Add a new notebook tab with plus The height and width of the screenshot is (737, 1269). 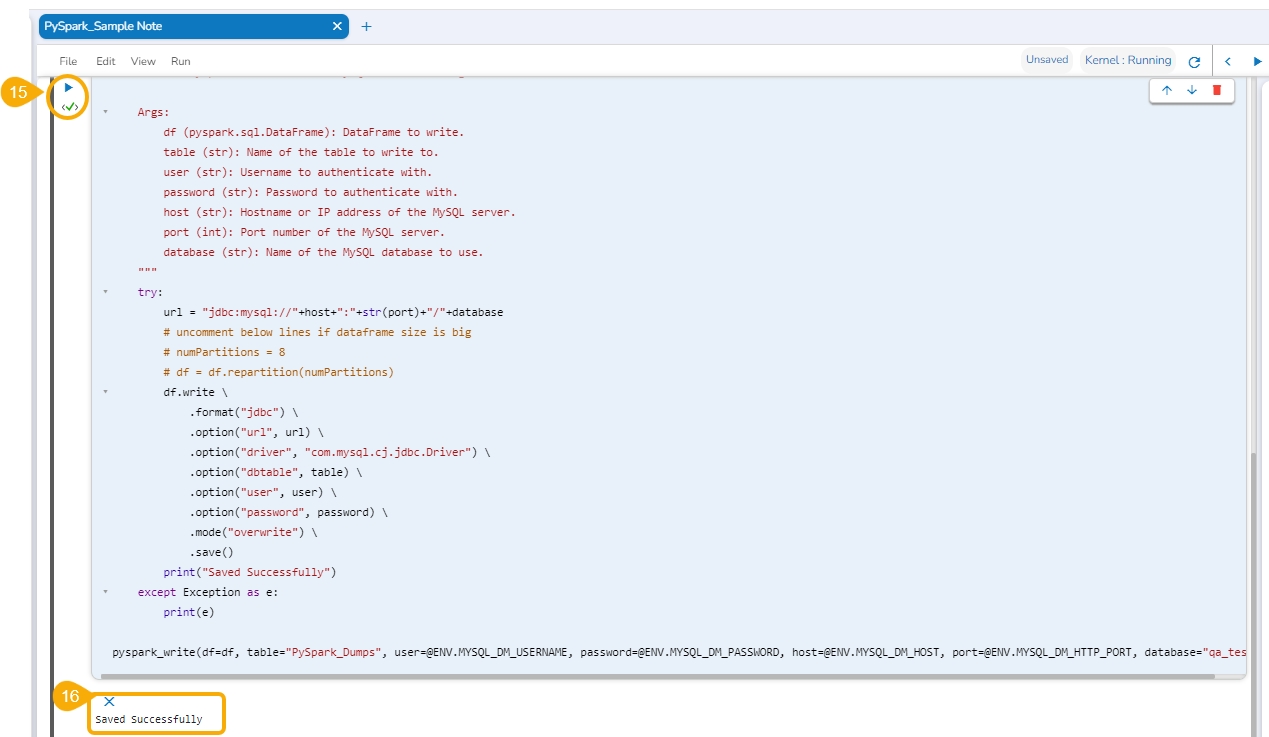[x=366, y=26]
